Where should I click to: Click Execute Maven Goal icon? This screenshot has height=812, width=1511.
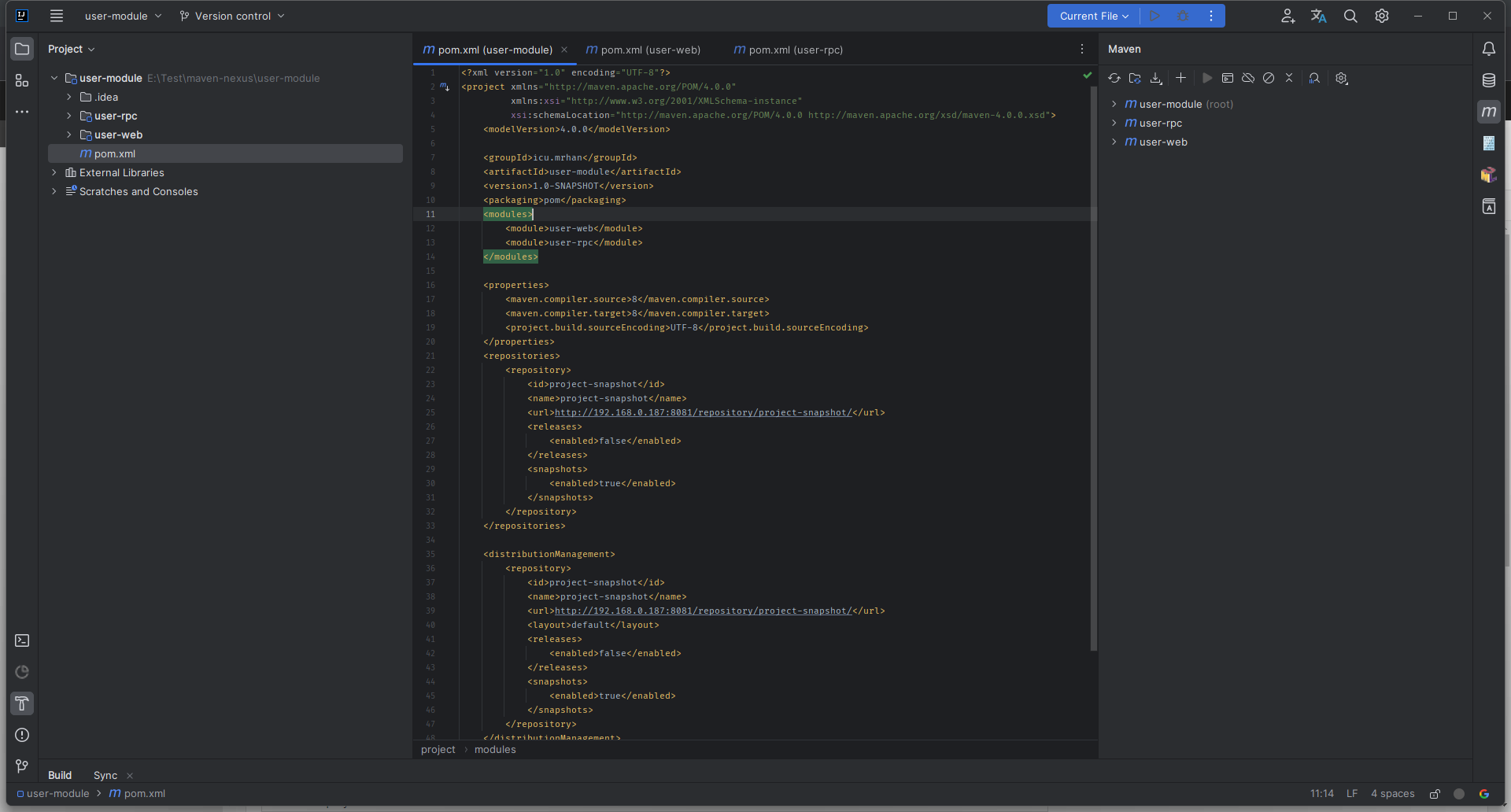click(1228, 78)
